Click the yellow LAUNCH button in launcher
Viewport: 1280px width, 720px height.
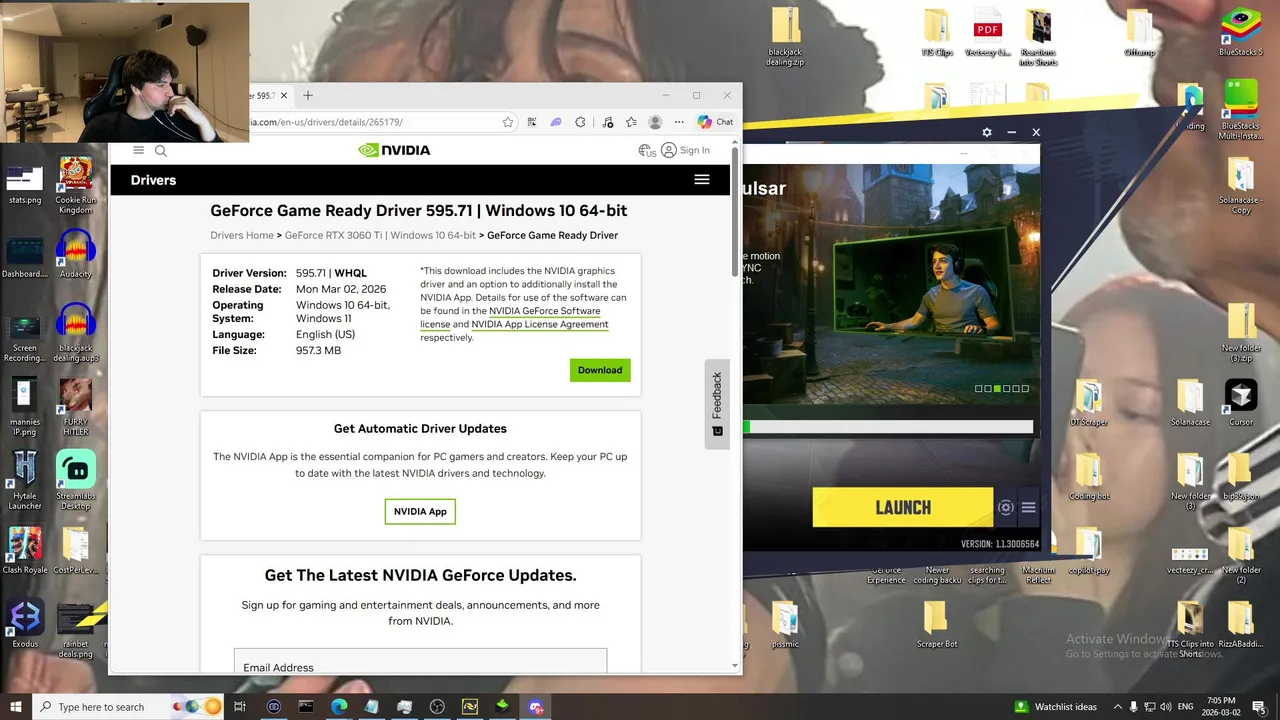902,507
